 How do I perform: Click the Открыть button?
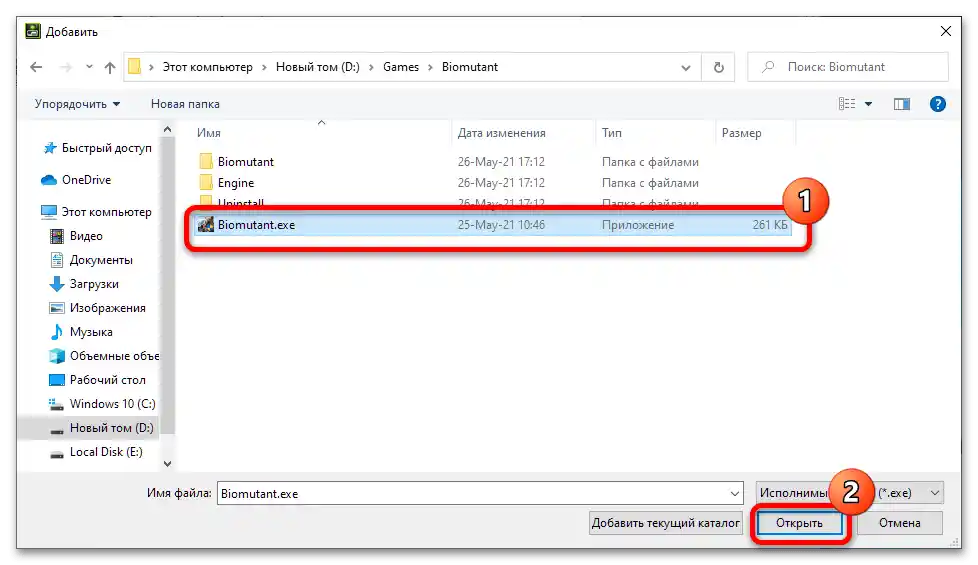(799, 523)
